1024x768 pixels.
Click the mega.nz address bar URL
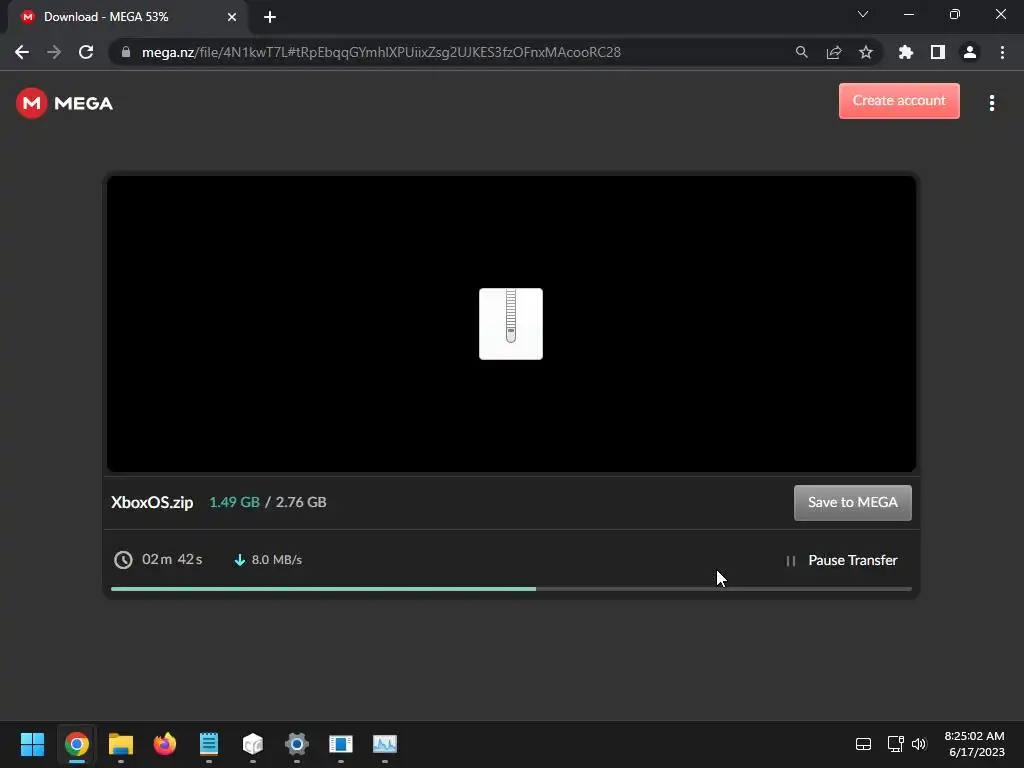381,52
